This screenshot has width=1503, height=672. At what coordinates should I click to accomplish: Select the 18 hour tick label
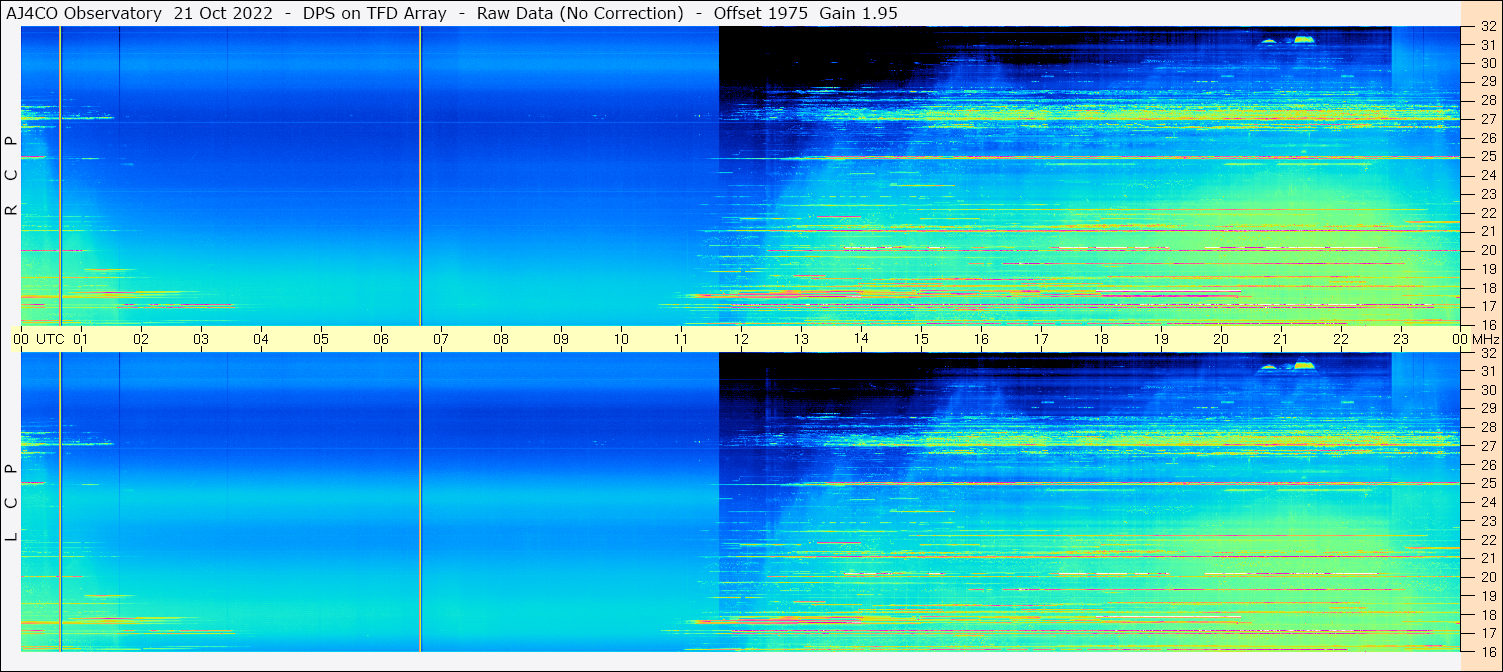(x=1101, y=339)
